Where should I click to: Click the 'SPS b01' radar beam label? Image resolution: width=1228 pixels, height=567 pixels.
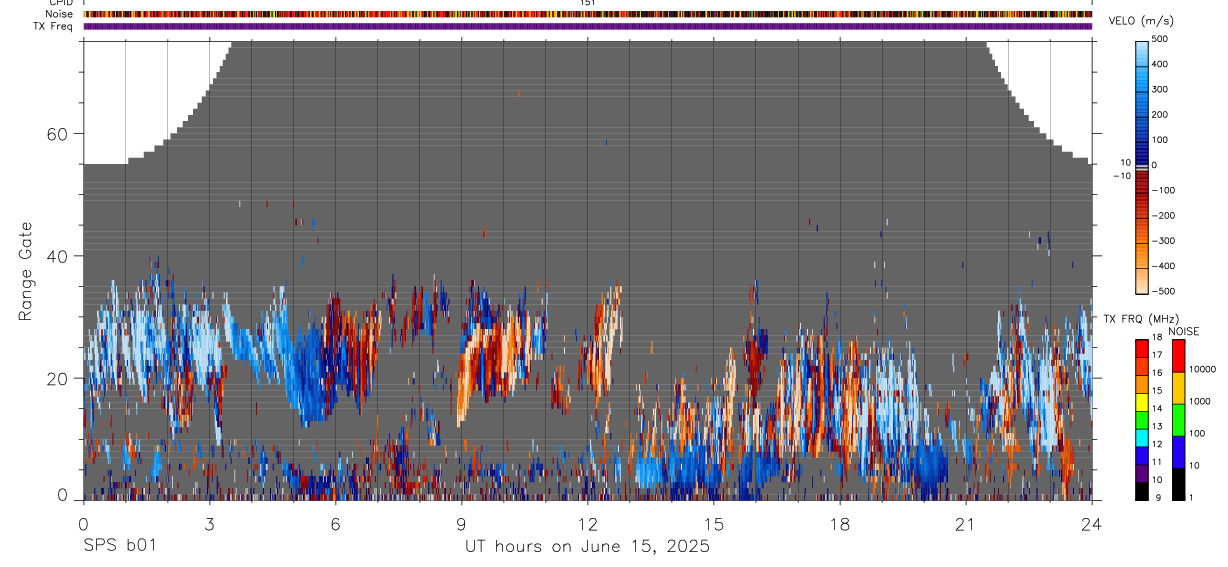[x=118, y=547]
